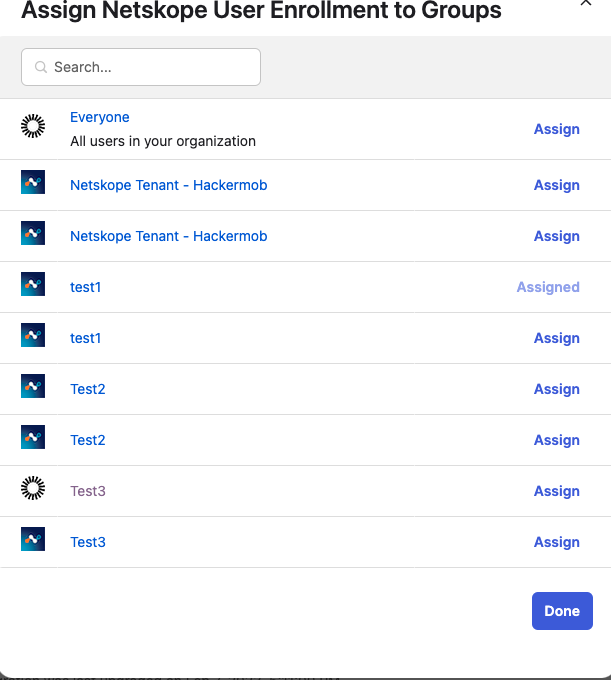Open the test1 group marked Assigned

[85, 287]
